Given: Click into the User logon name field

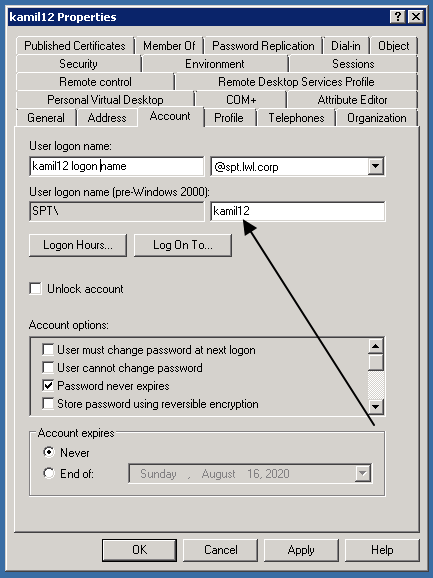Looking at the screenshot, I should tap(116, 166).
